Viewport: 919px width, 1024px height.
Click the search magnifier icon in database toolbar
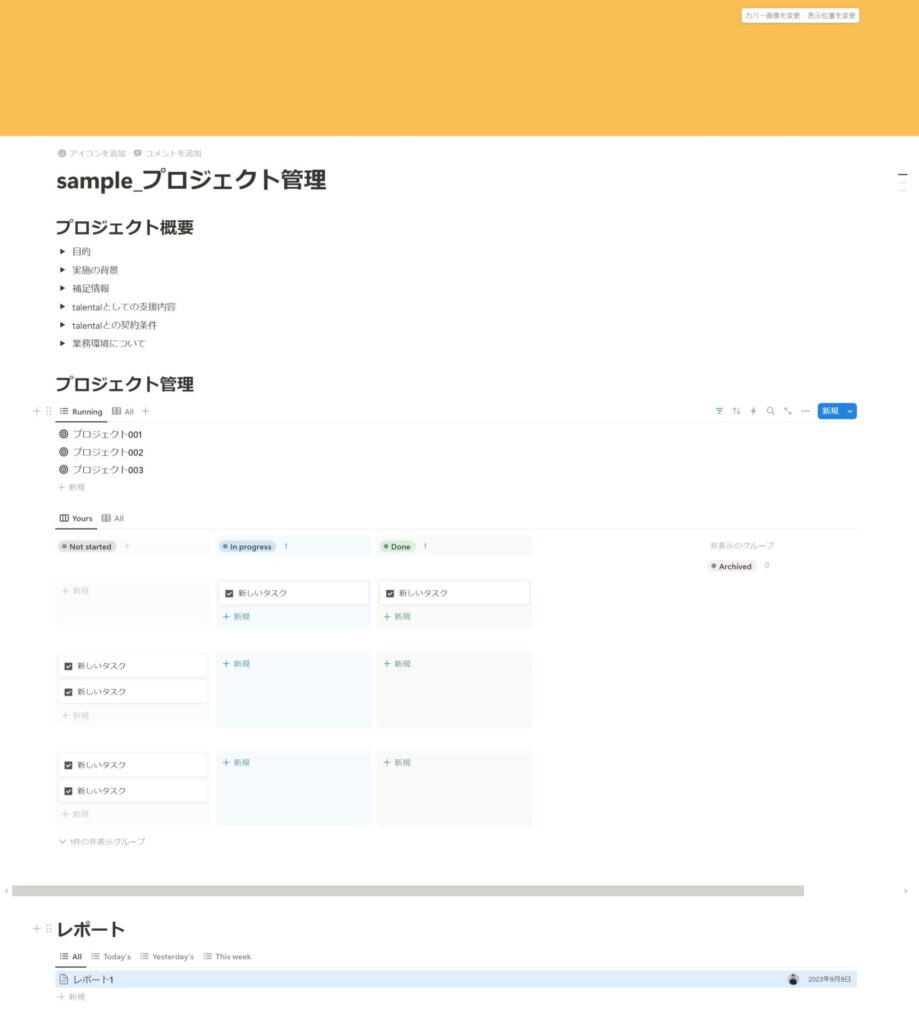pos(770,411)
